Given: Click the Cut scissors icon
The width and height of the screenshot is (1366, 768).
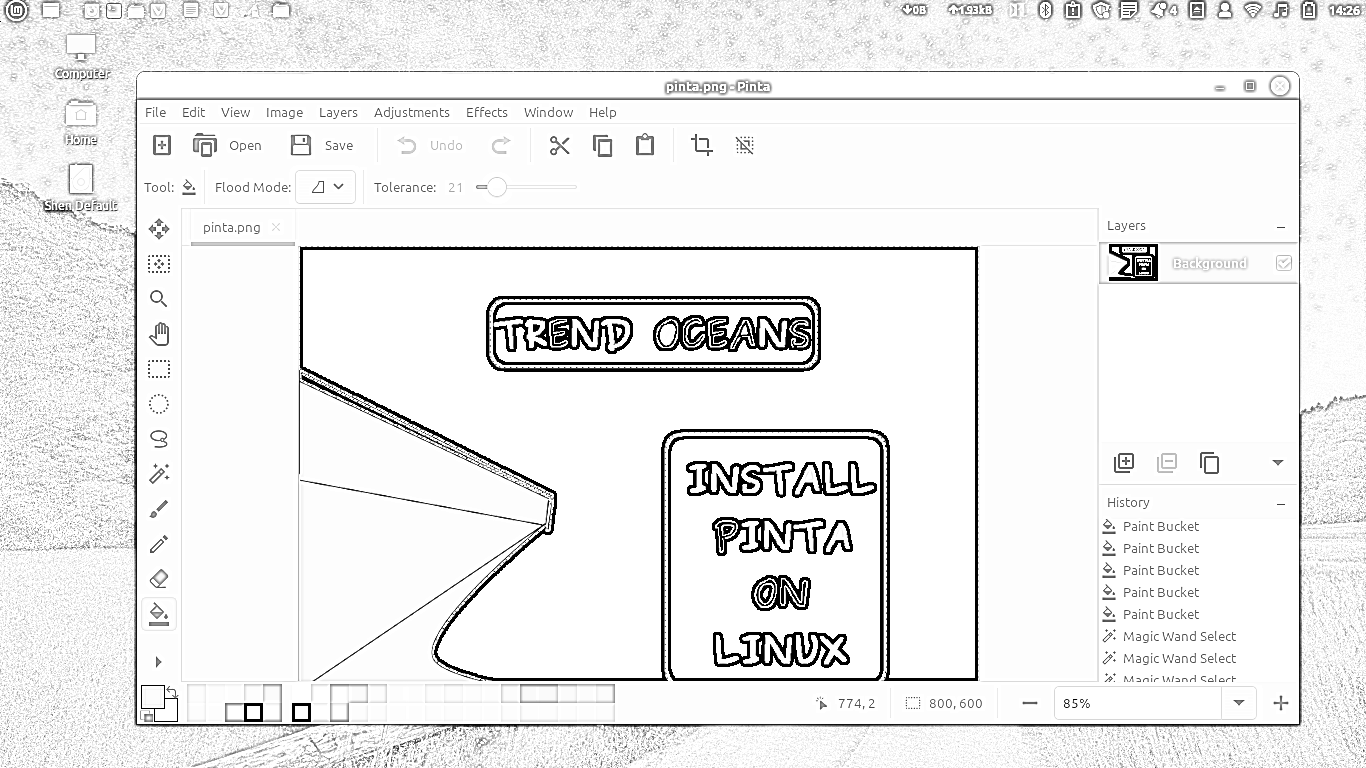Looking at the screenshot, I should tap(559, 146).
